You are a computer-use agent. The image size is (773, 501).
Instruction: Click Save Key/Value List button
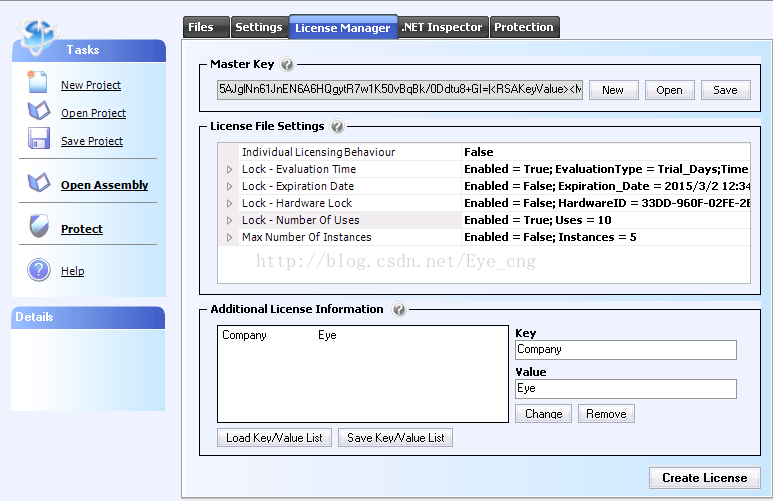(395, 438)
